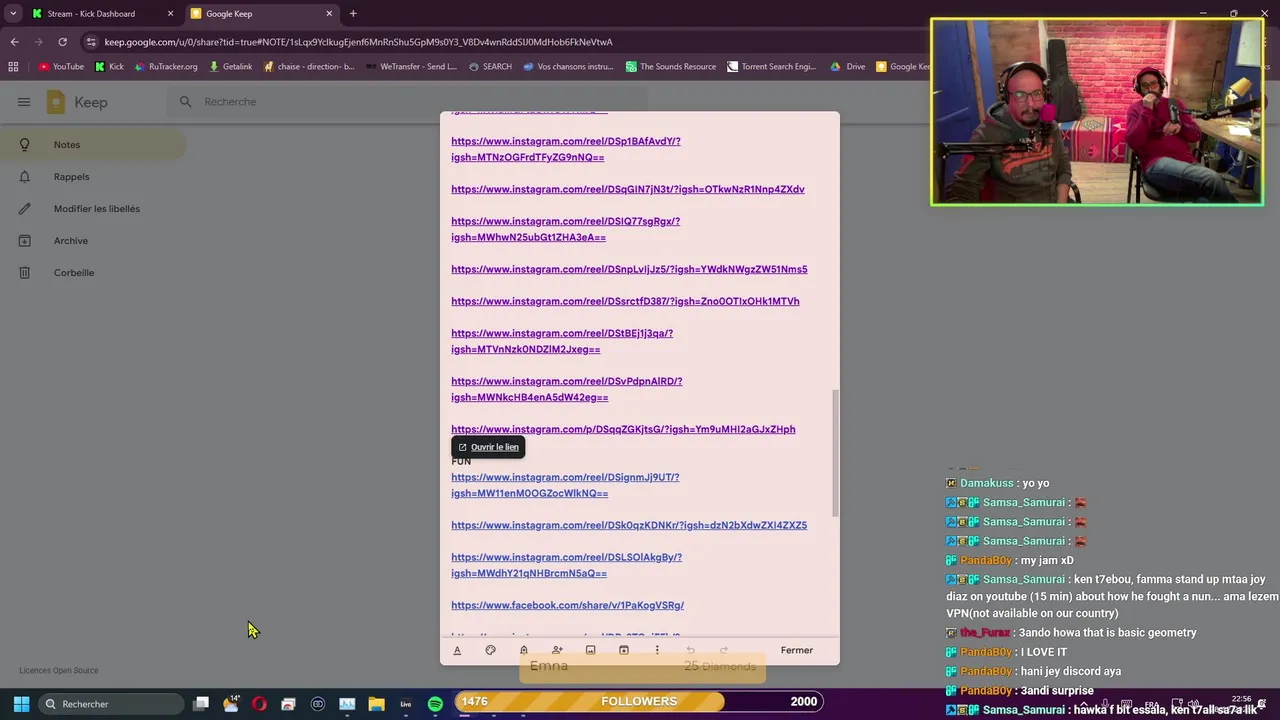Screen dimensions: 1280x720
Task: Click the taskbar Rechercher search box
Action: pos(110,704)
